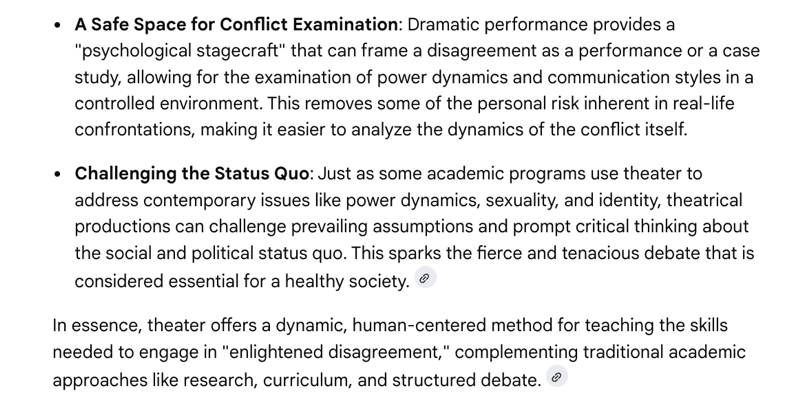Open the citation link icon after "structured debate."
Viewport: 792px width, 411px height.
tap(557, 378)
